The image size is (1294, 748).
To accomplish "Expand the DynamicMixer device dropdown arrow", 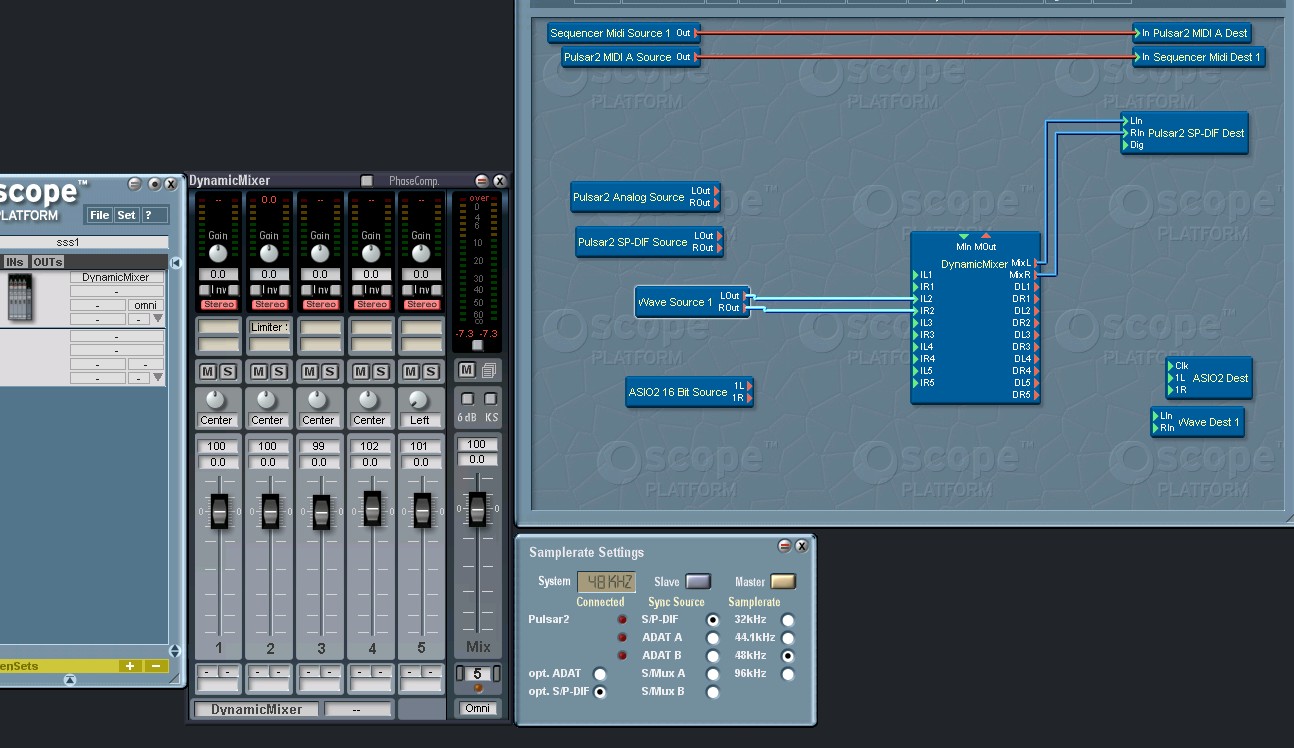I will pyautogui.click(x=157, y=319).
